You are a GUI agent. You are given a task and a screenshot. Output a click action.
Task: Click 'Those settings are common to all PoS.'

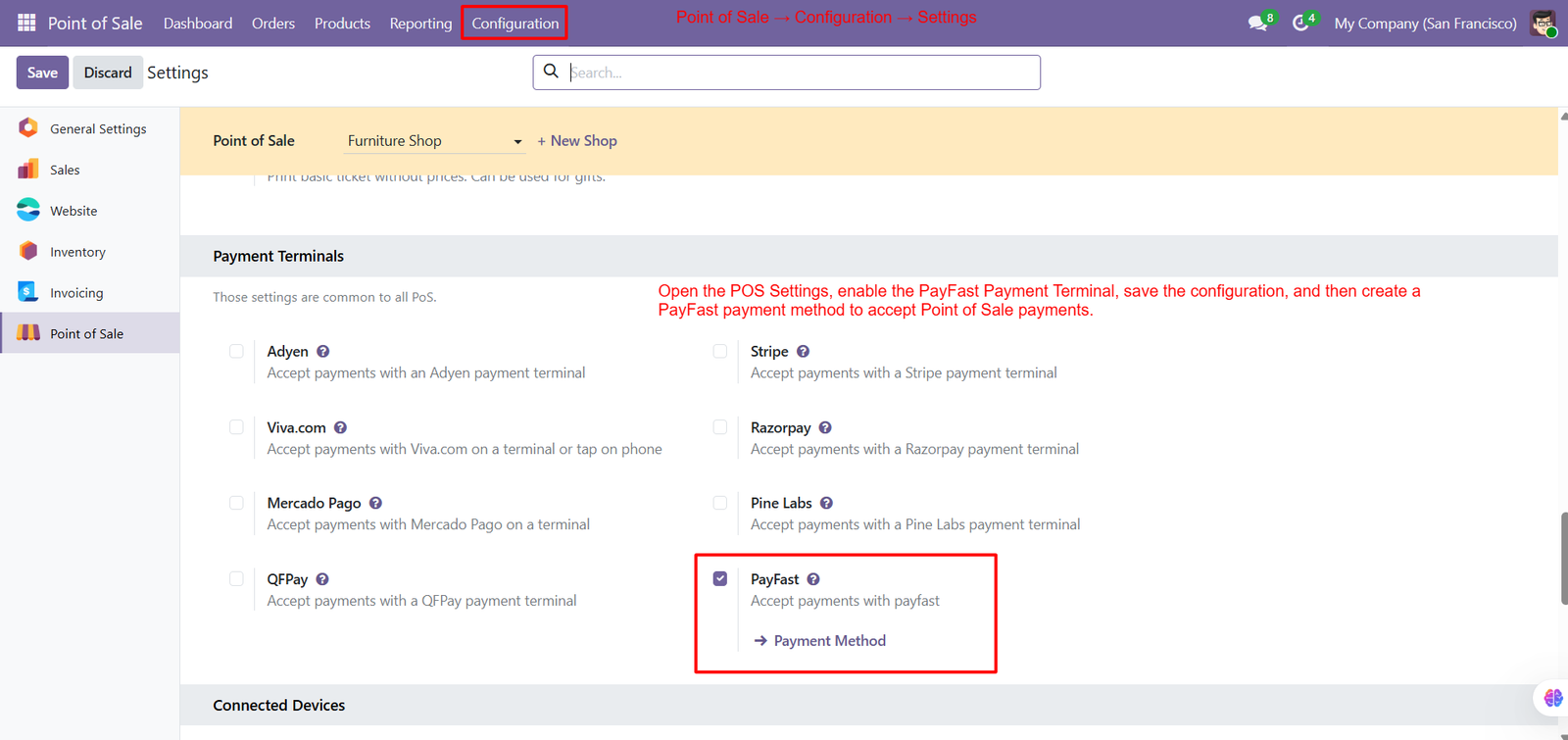click(x=324, y=297)
